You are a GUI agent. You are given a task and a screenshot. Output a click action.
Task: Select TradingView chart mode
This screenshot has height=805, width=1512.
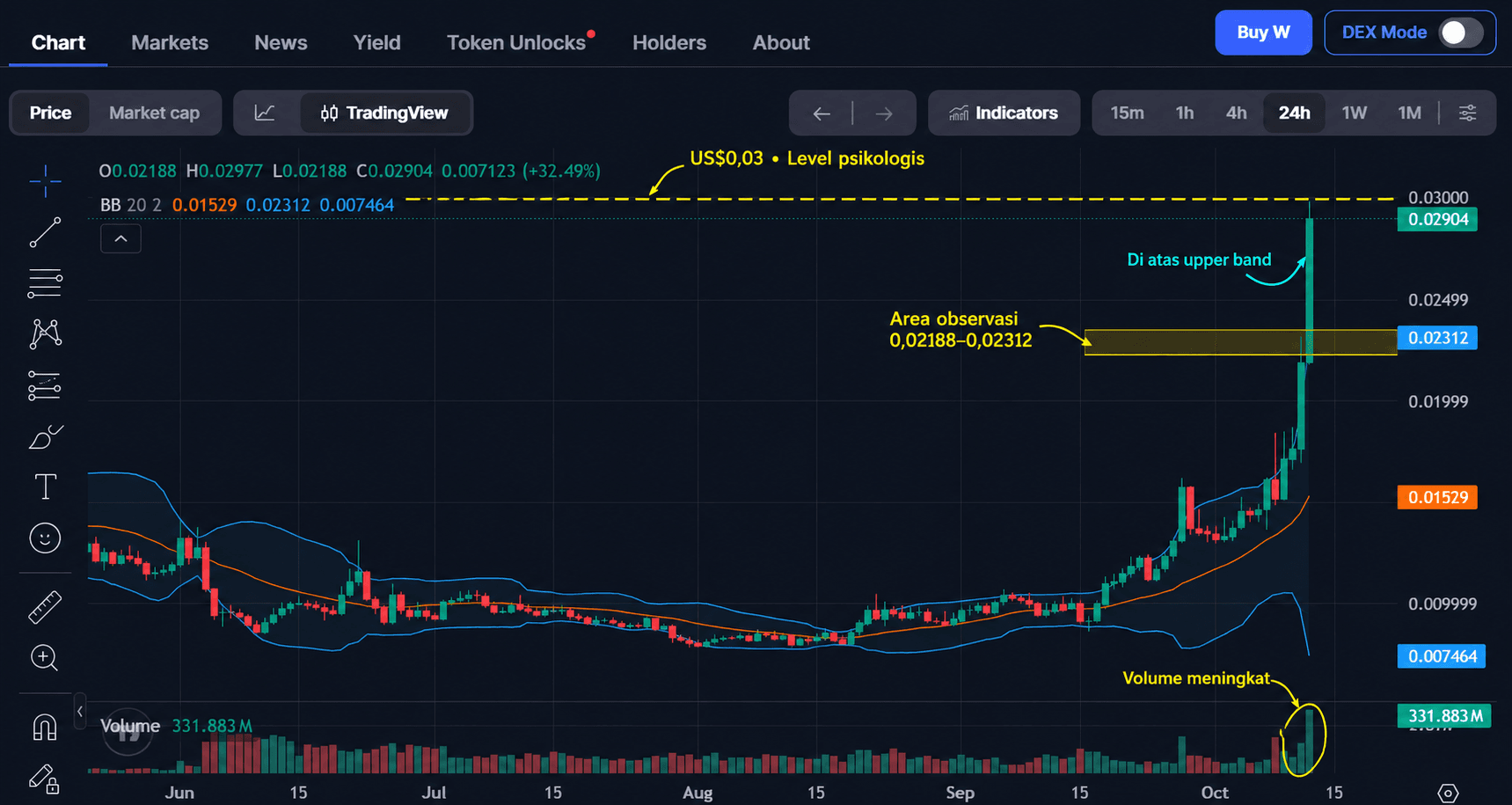pyautogui.click(x=385, y=113)
